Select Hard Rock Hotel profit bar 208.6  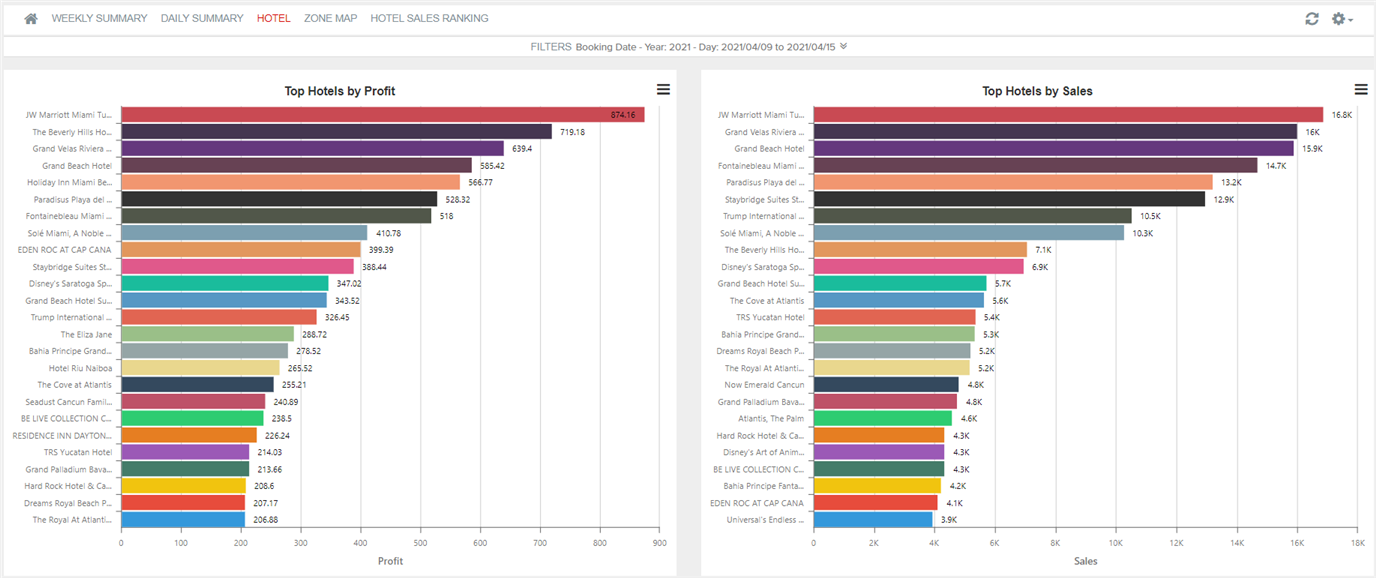(x=183, y=486)
